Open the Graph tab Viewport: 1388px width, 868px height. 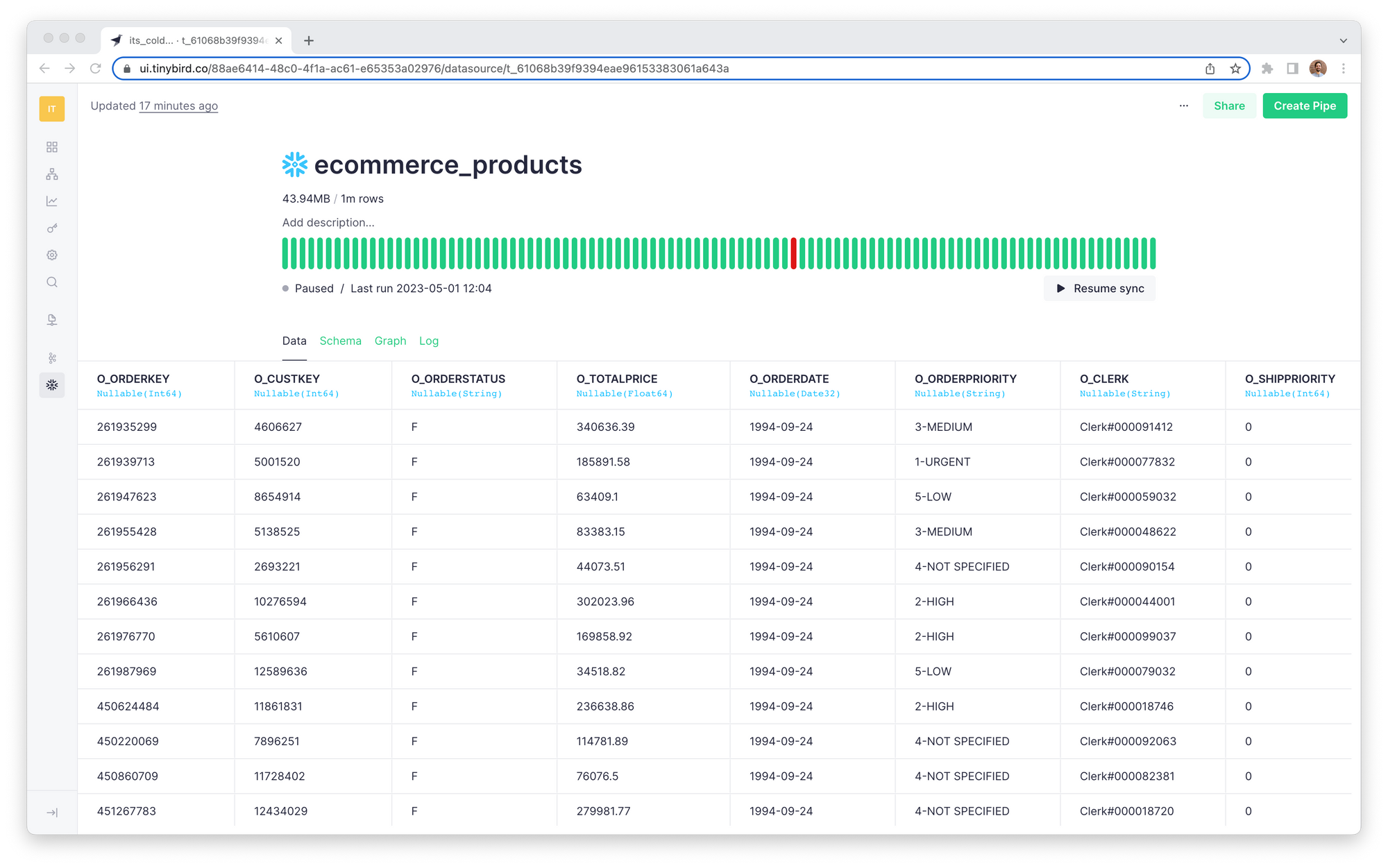(x=390, y=341)
